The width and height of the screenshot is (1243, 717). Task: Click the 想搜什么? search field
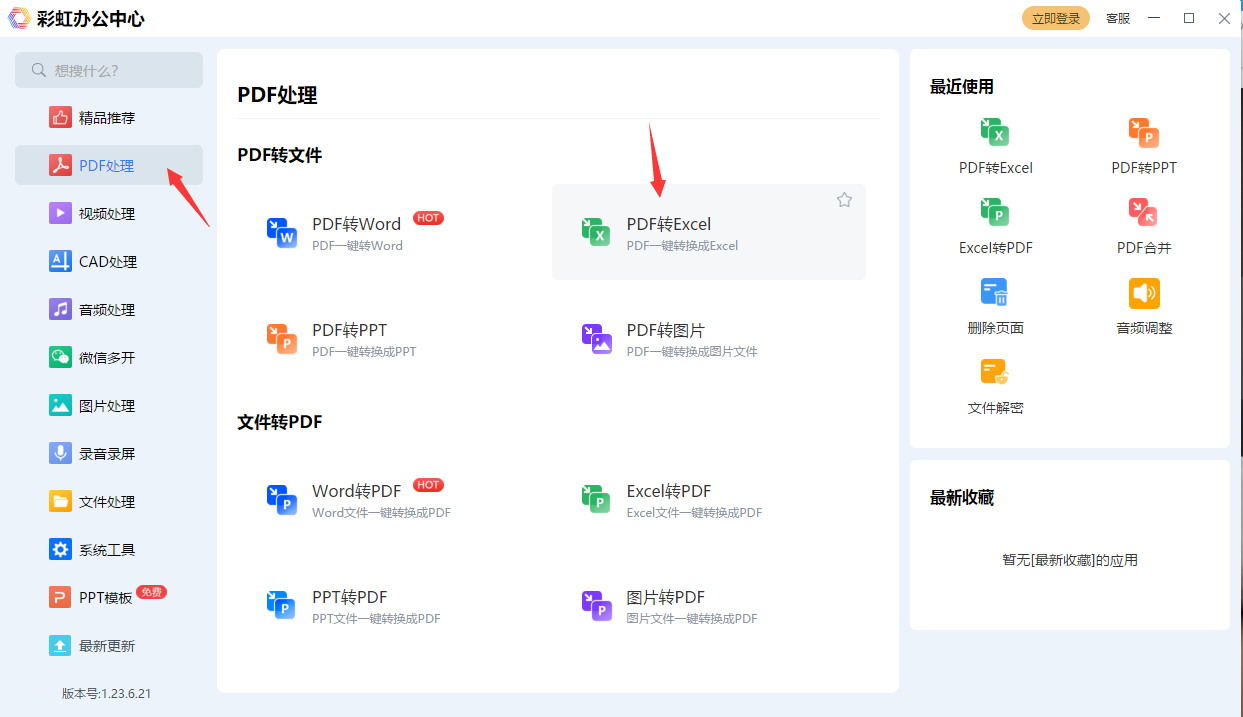[109, 70]
